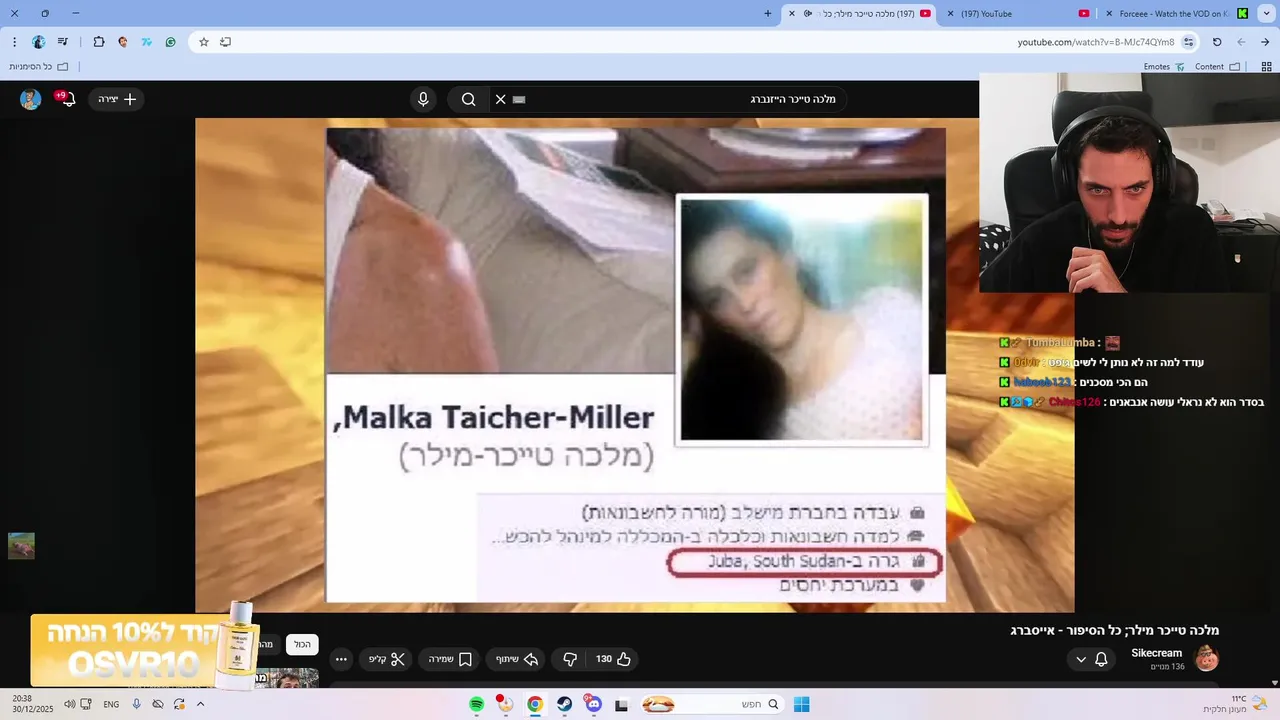The height and width of the screenshot is (720, 1280).
Task: Open Discord from the taskbar
Action: click(593, 704)
